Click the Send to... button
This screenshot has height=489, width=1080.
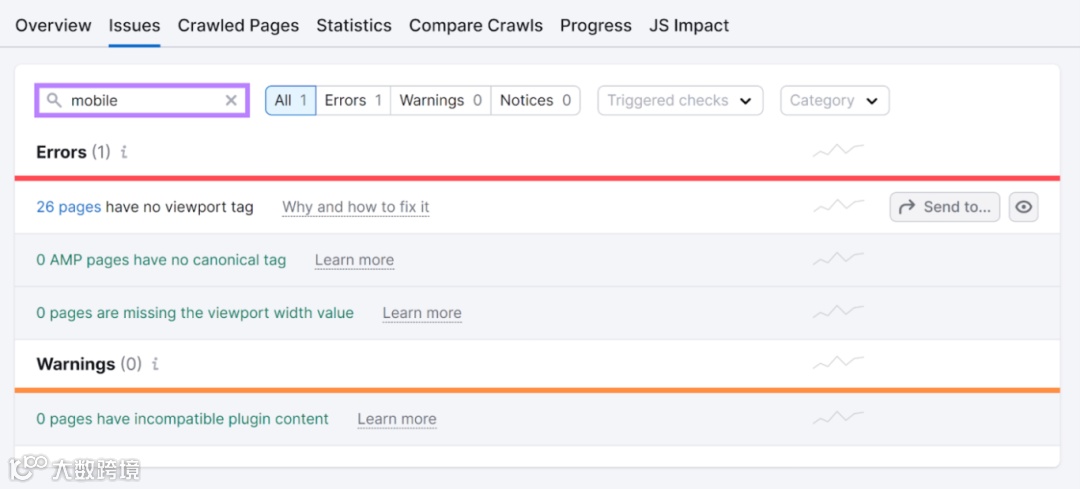[945, 207]
